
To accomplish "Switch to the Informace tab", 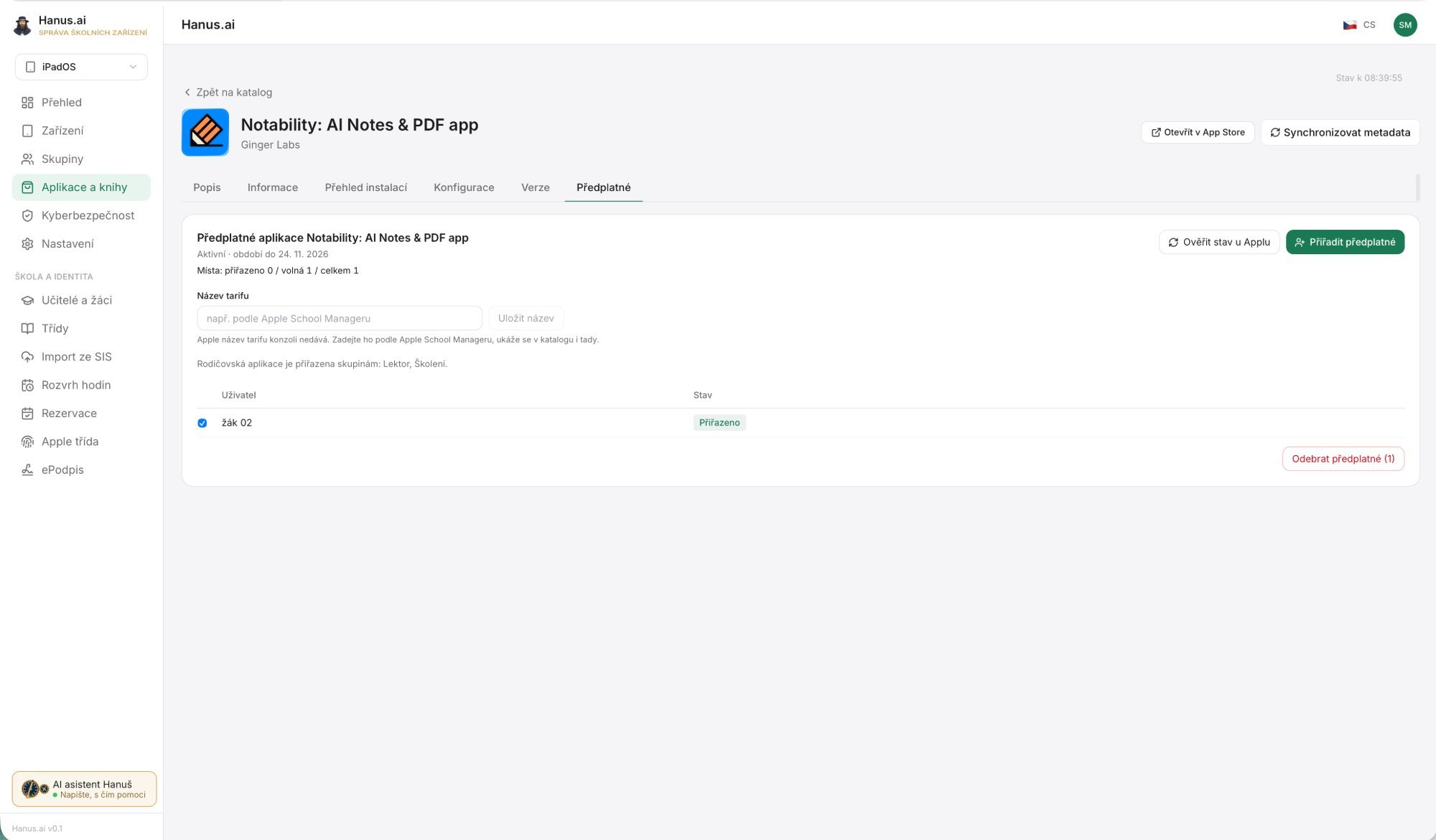I will pos(273,187).
